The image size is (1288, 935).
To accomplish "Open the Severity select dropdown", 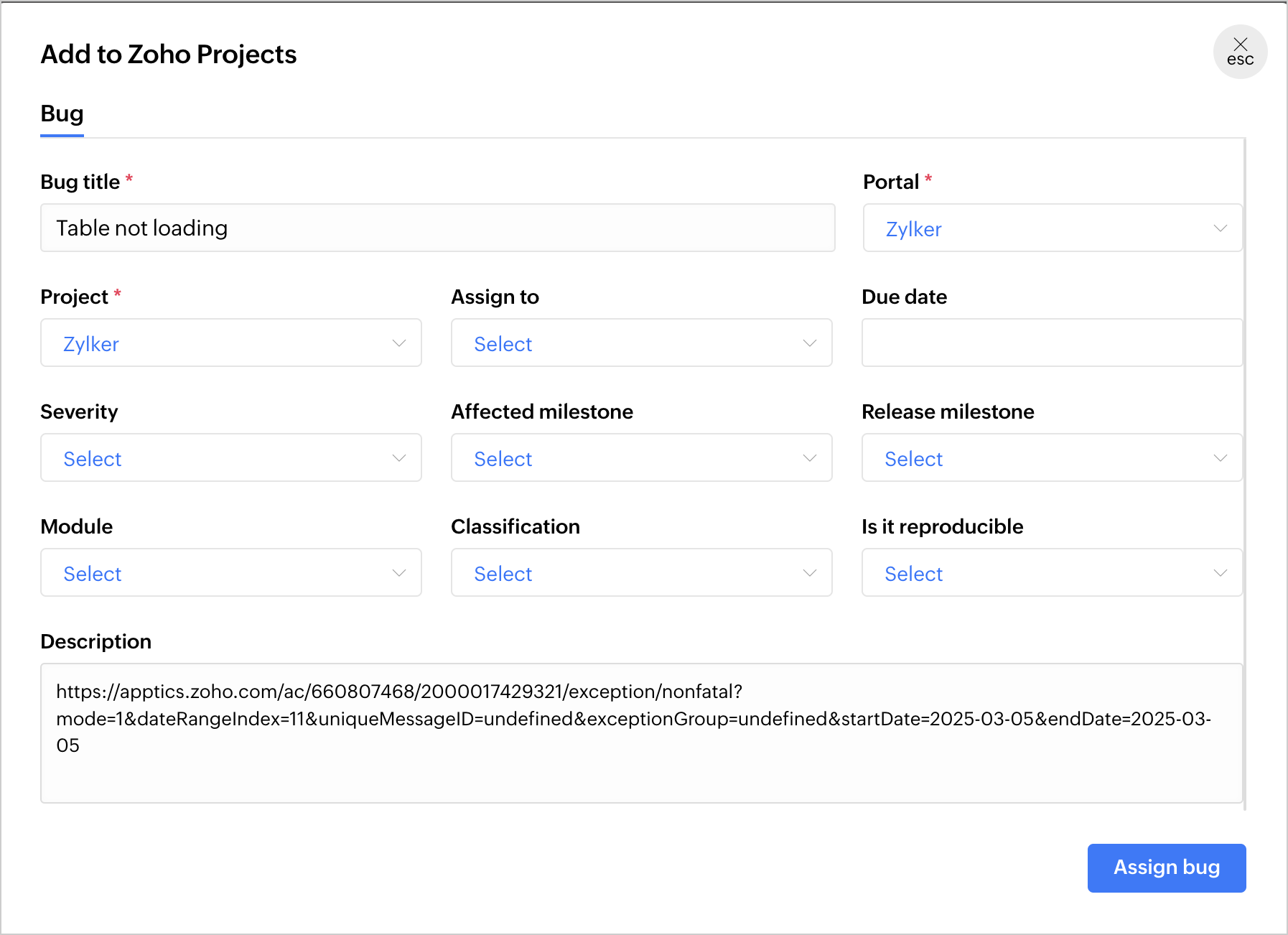I will click(230, 457).
